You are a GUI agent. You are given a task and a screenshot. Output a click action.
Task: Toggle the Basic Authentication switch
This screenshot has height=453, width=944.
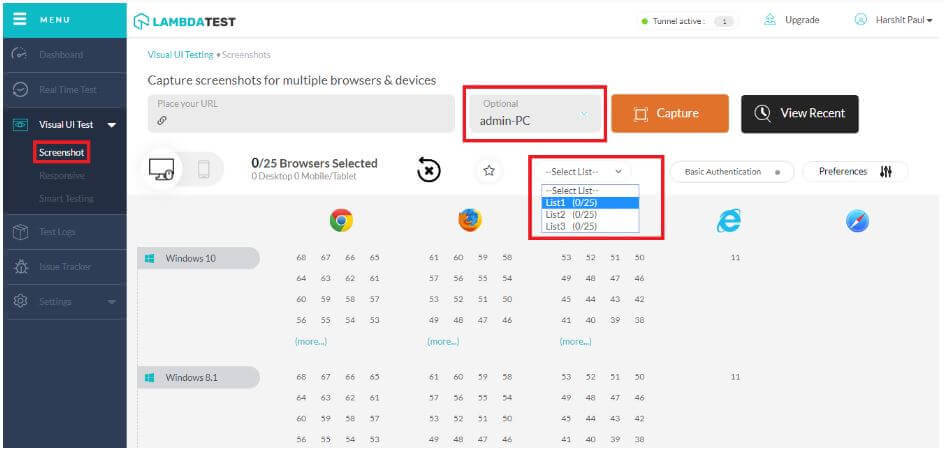tap(777, 172)
